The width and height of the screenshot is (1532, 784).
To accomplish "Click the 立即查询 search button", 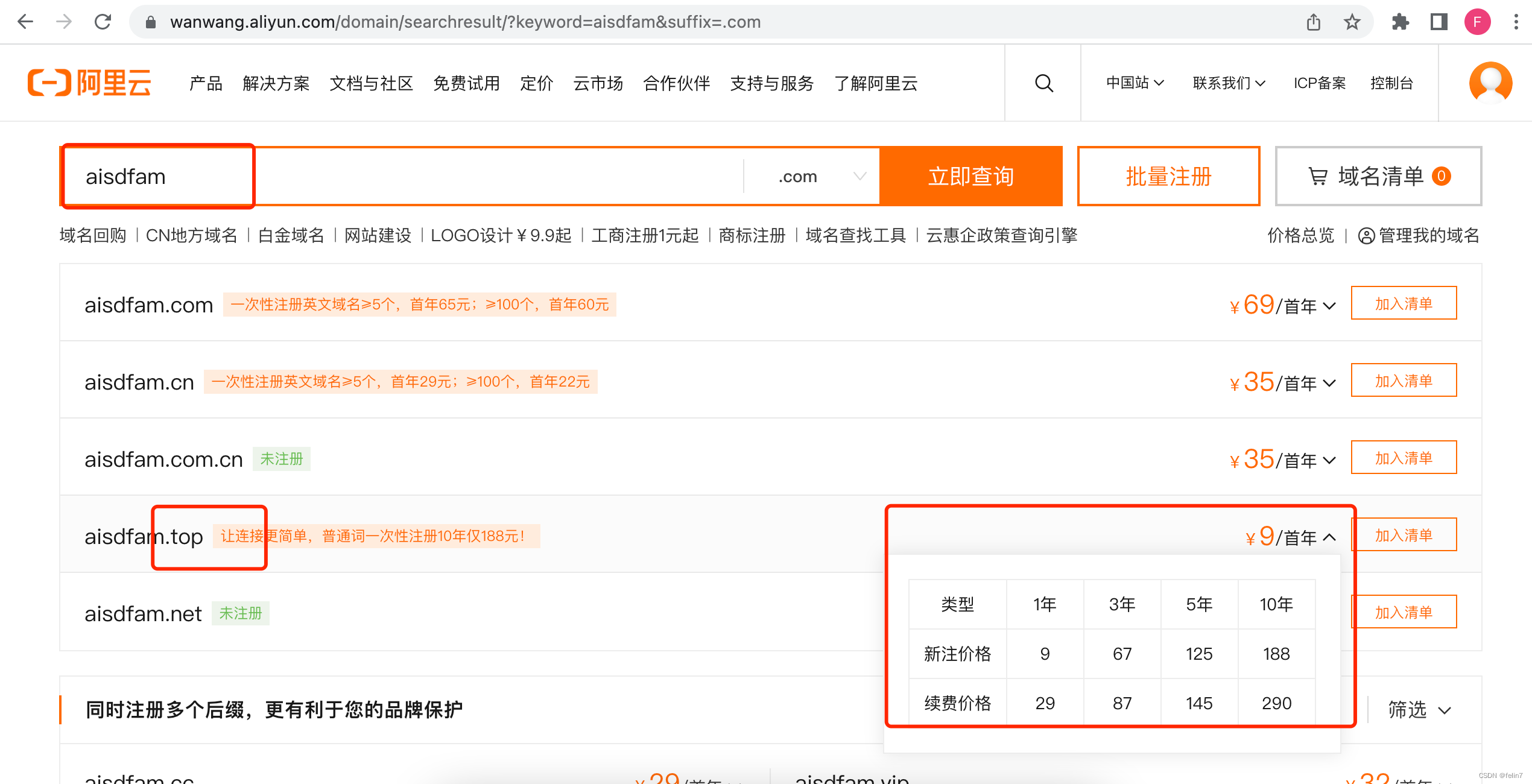I will (x=970, y=177).
